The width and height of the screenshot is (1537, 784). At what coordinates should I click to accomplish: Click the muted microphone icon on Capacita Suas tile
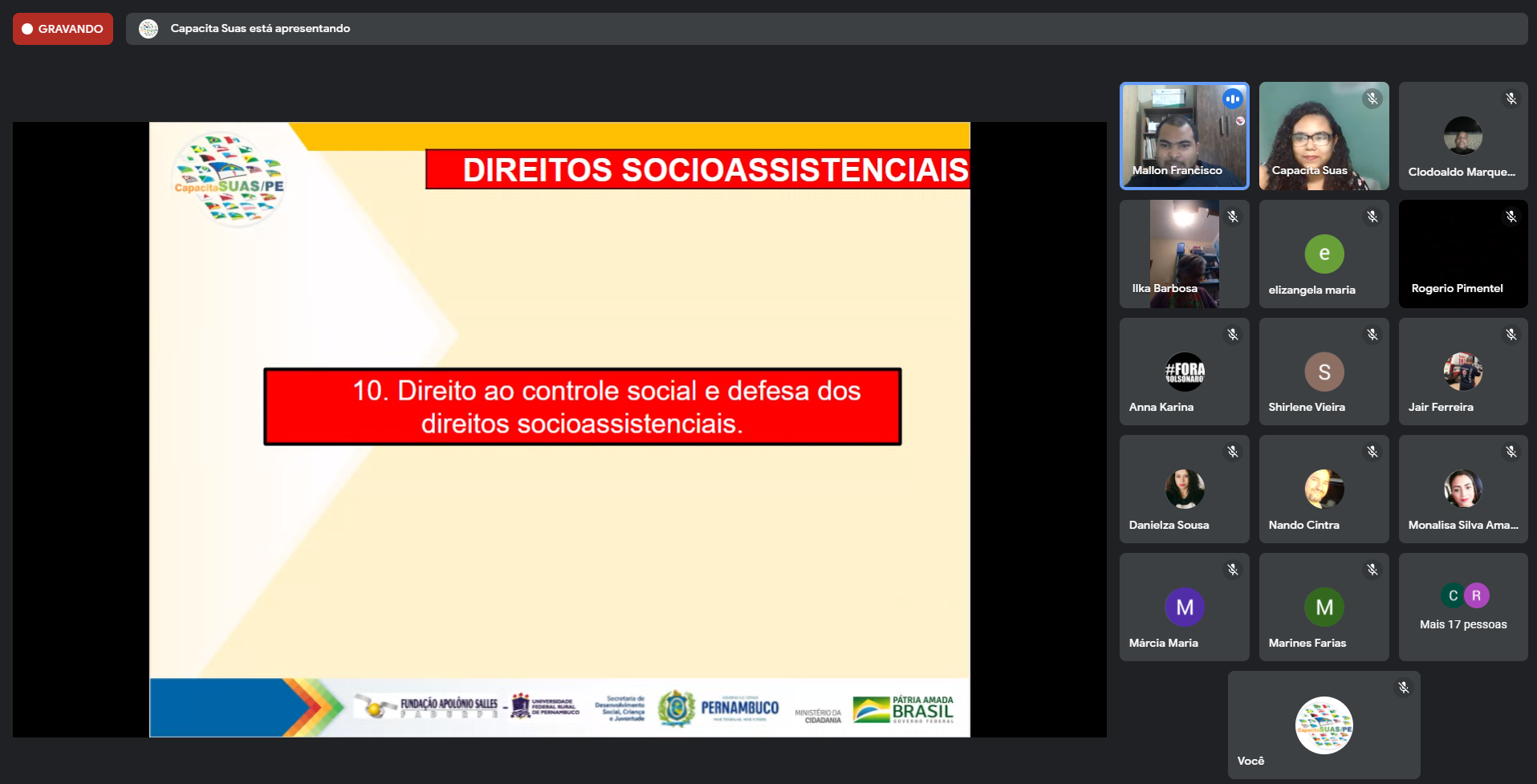click(1372, 99)
